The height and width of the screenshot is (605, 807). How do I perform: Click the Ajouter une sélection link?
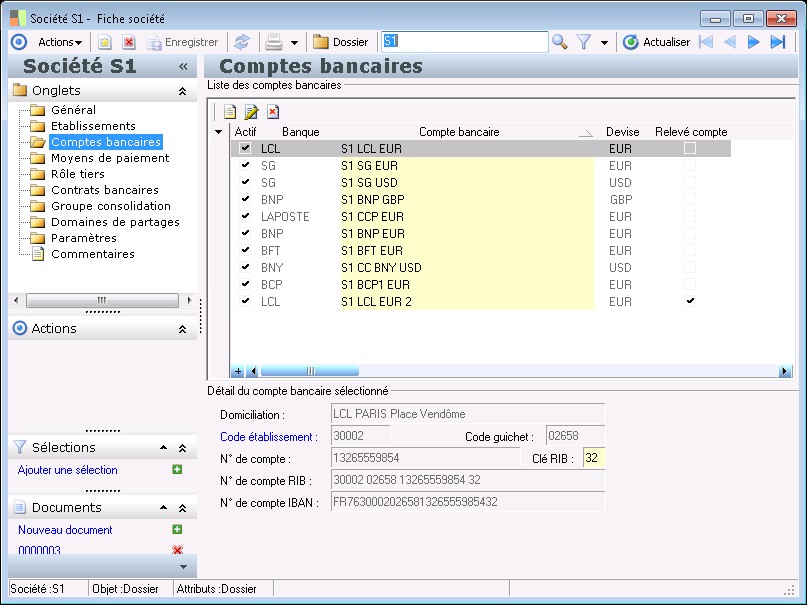68,470
